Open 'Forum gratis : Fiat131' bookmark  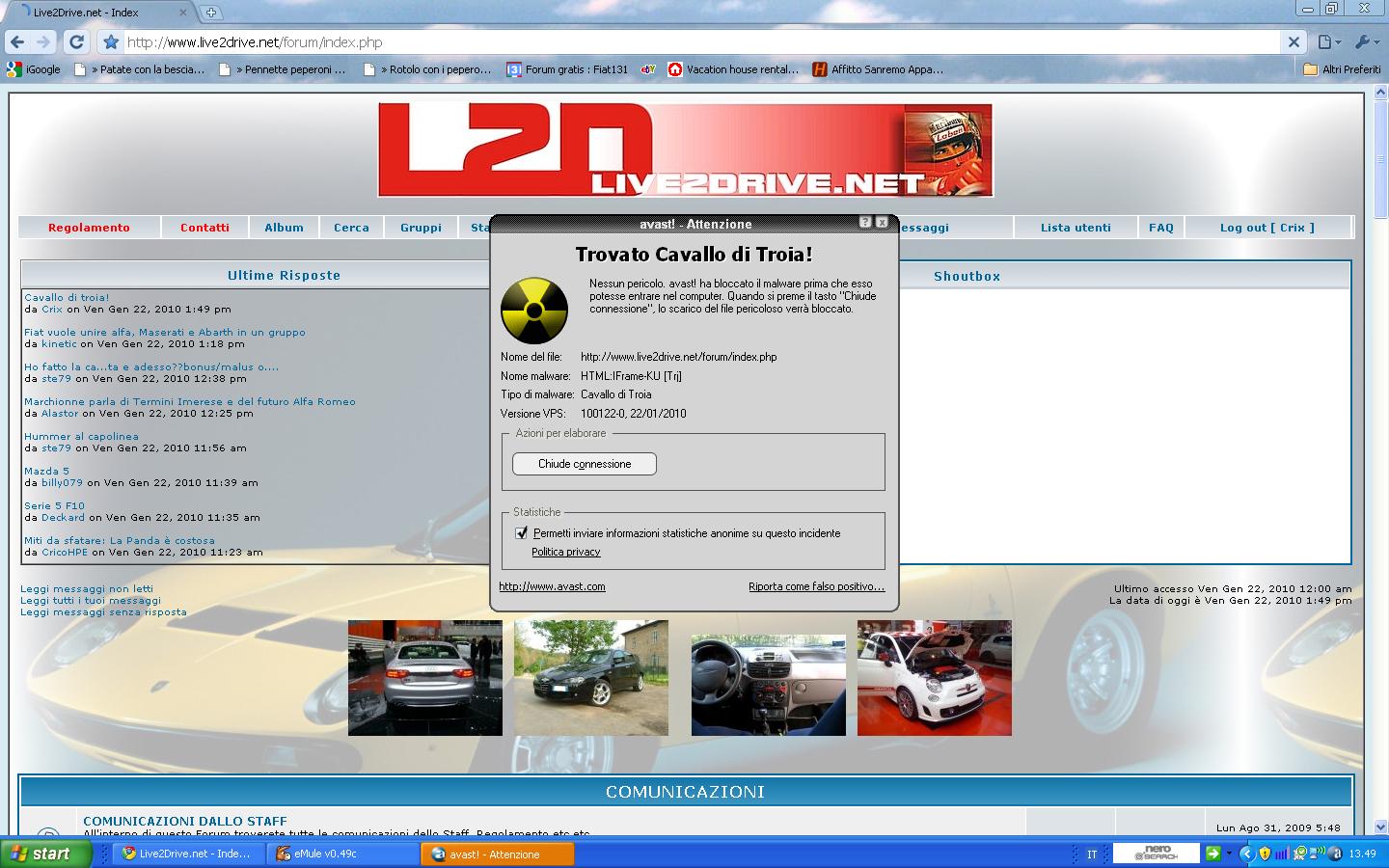pos(567,69)
